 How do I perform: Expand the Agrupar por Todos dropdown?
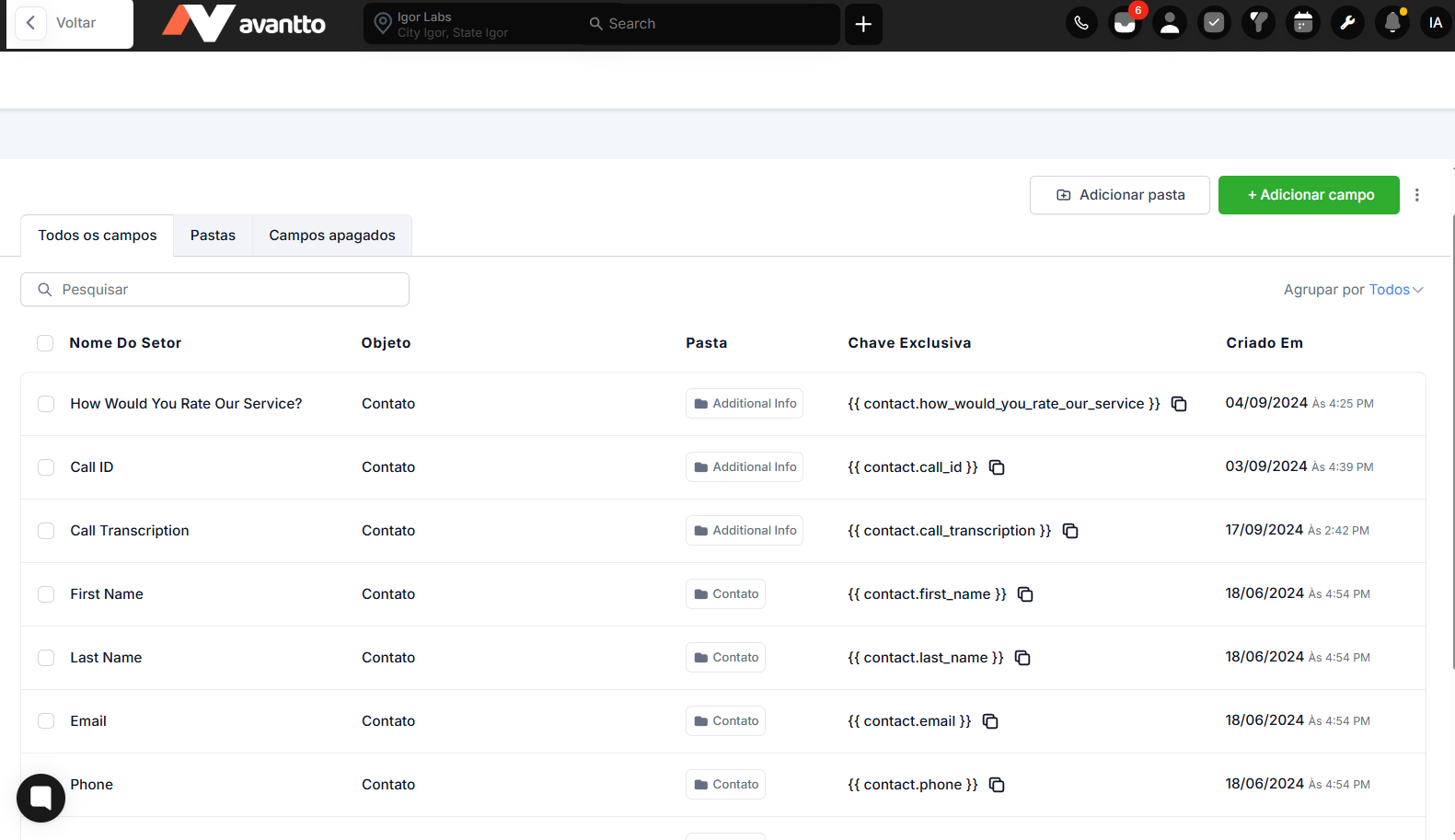tap(1396, 290)
